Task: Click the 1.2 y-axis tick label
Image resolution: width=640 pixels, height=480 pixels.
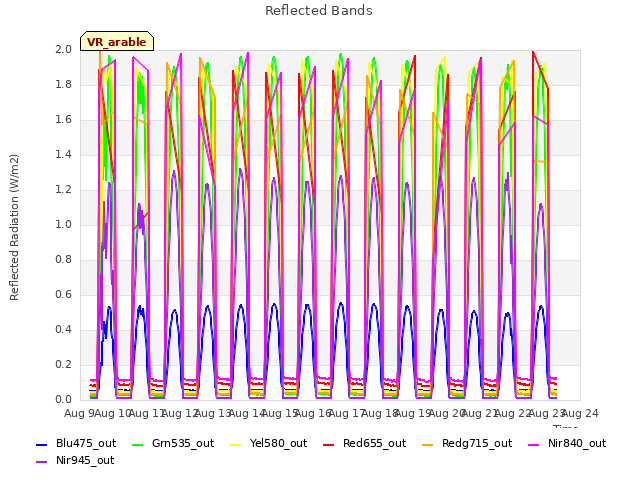Action: [x=63, y=189]
